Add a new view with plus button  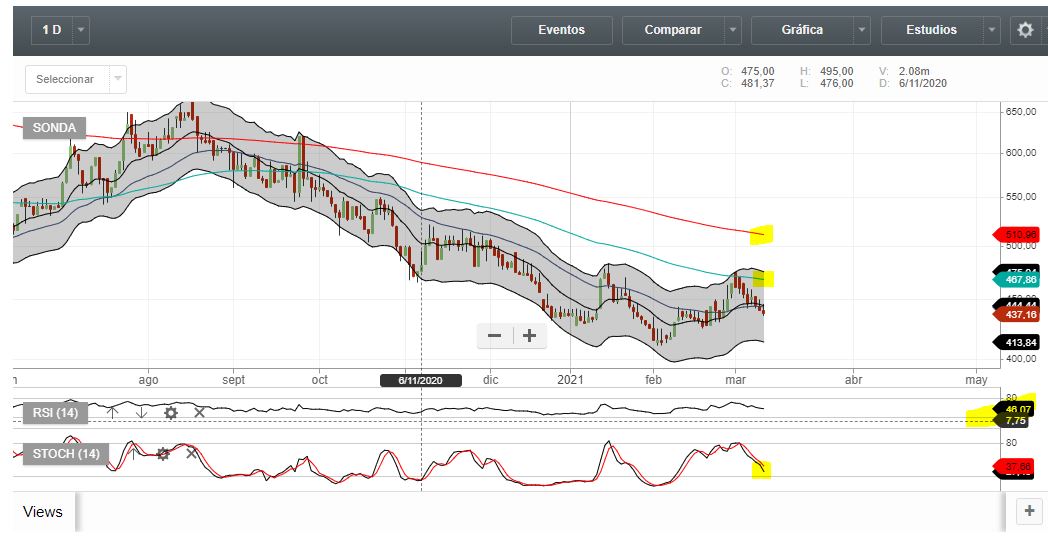[x=1028, y=511]
